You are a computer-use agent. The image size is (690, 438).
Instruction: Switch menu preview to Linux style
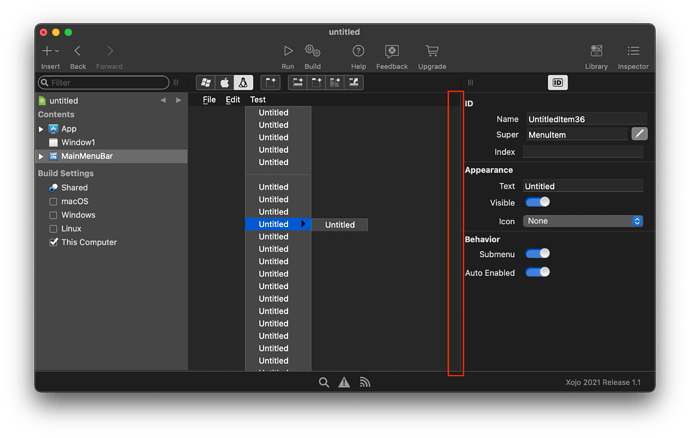coord(243,82)
